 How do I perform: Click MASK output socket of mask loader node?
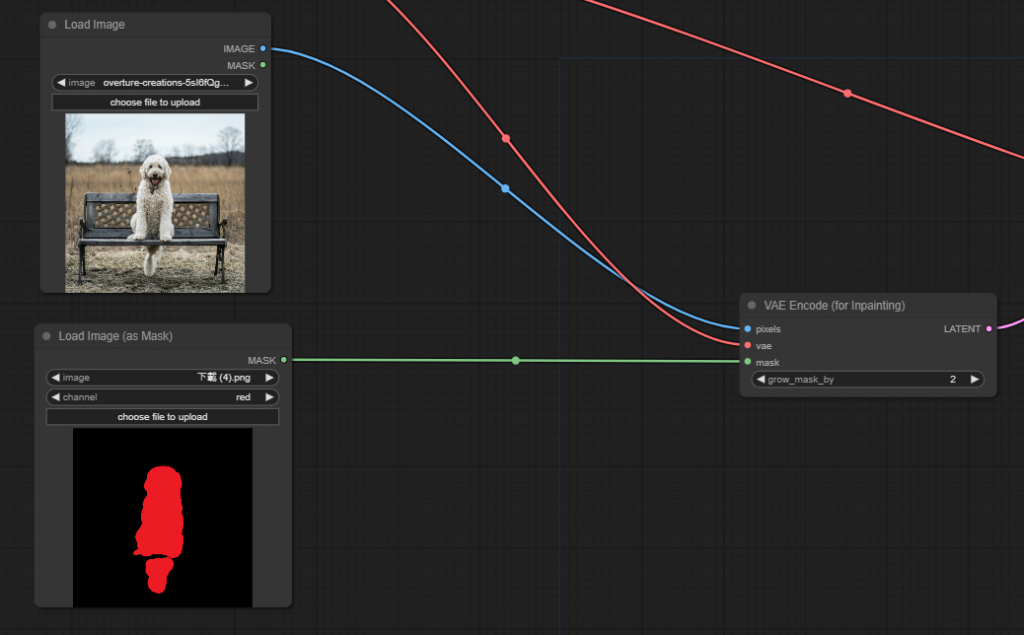click(x=283, y=360)
